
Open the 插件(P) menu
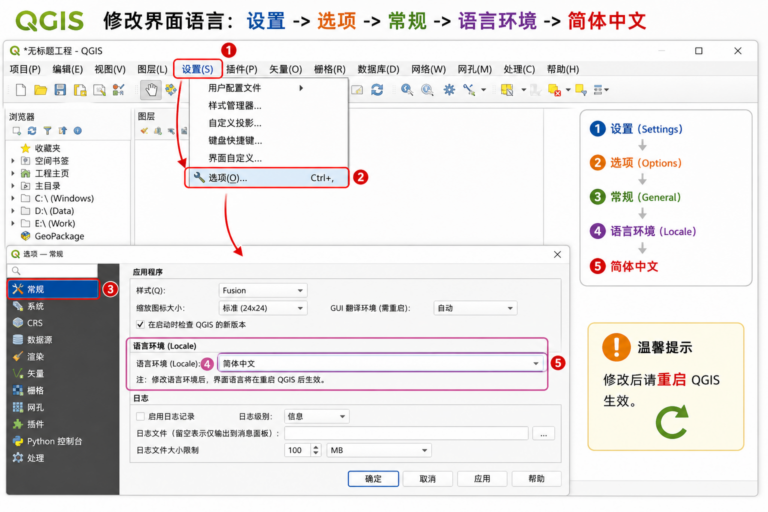coord(242,69)
